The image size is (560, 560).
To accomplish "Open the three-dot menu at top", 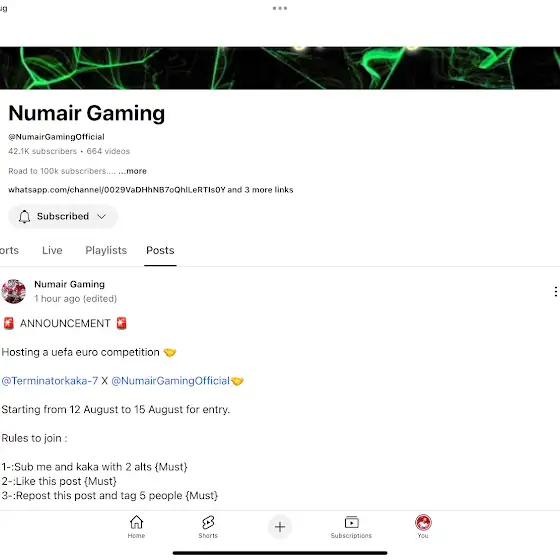I will 280,8.
